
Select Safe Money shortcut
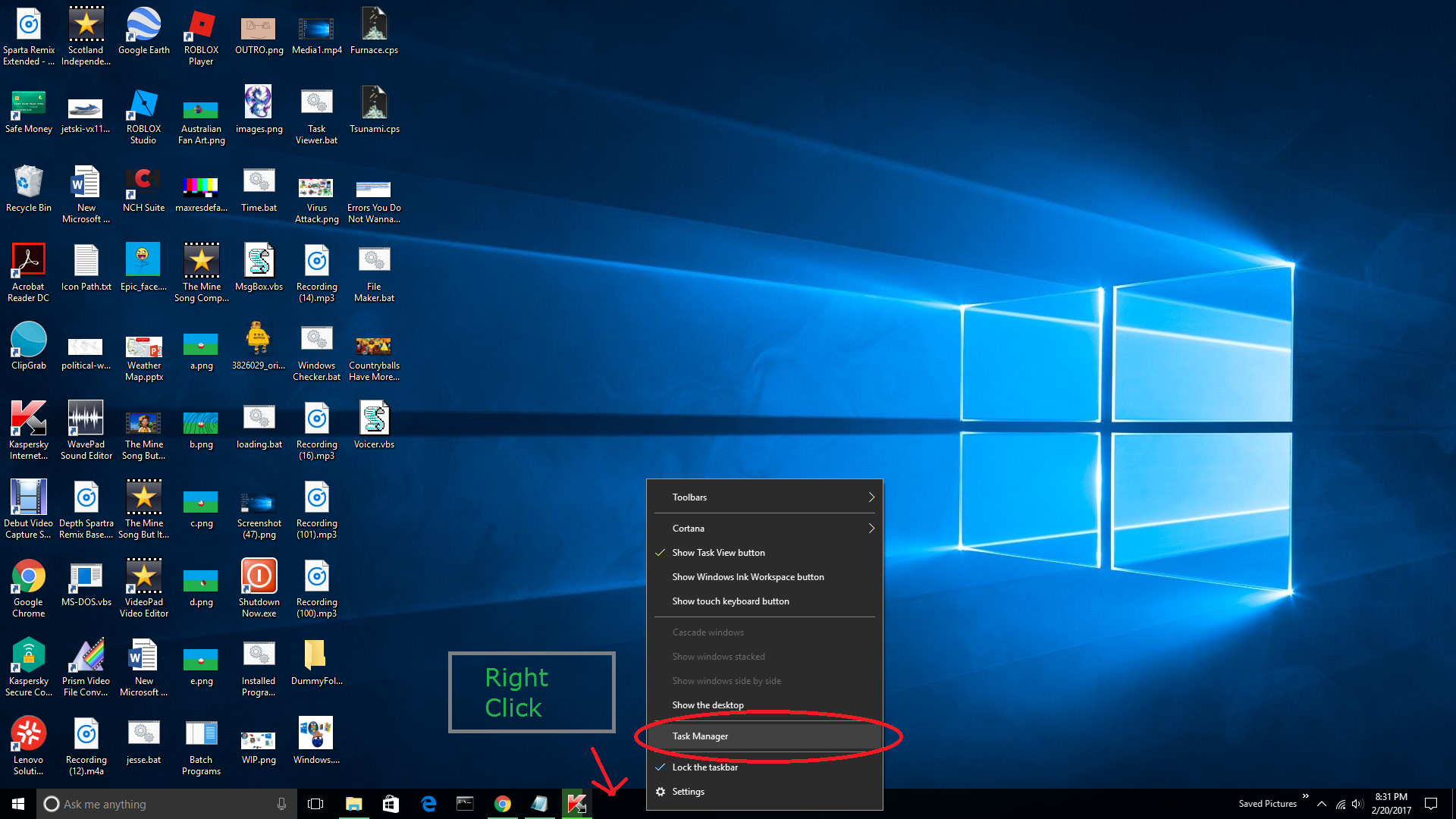coord(29,111)
